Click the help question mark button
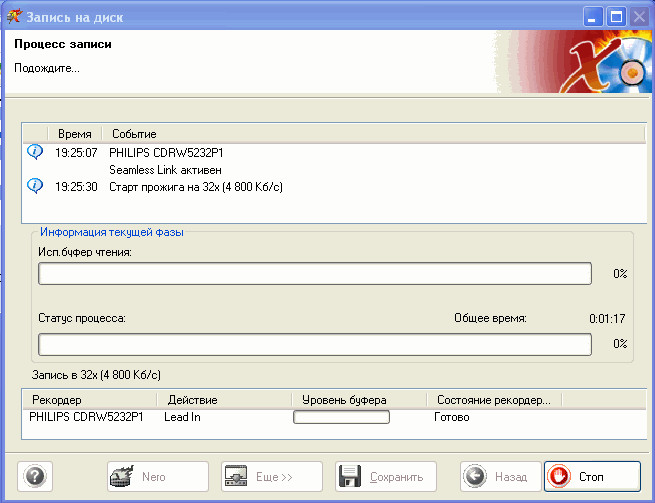 (x=34, y=477)
